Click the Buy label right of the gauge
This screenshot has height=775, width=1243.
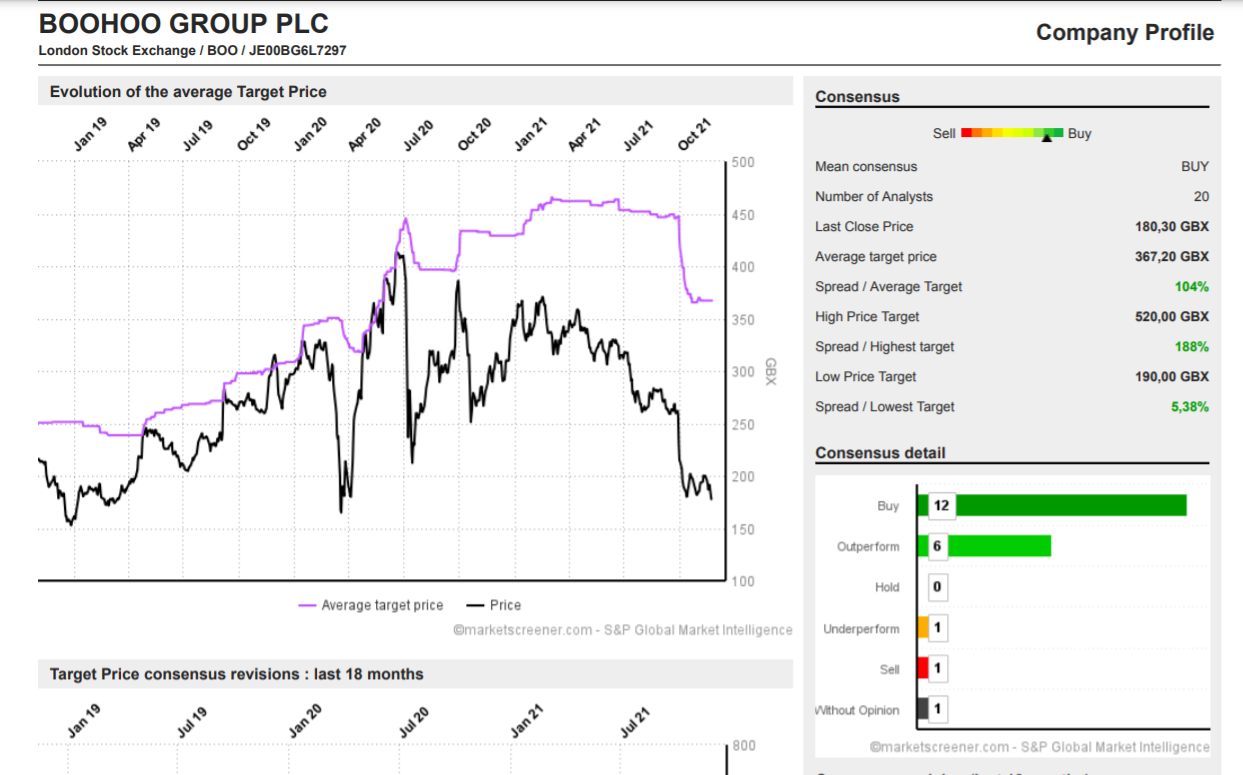1079,133
